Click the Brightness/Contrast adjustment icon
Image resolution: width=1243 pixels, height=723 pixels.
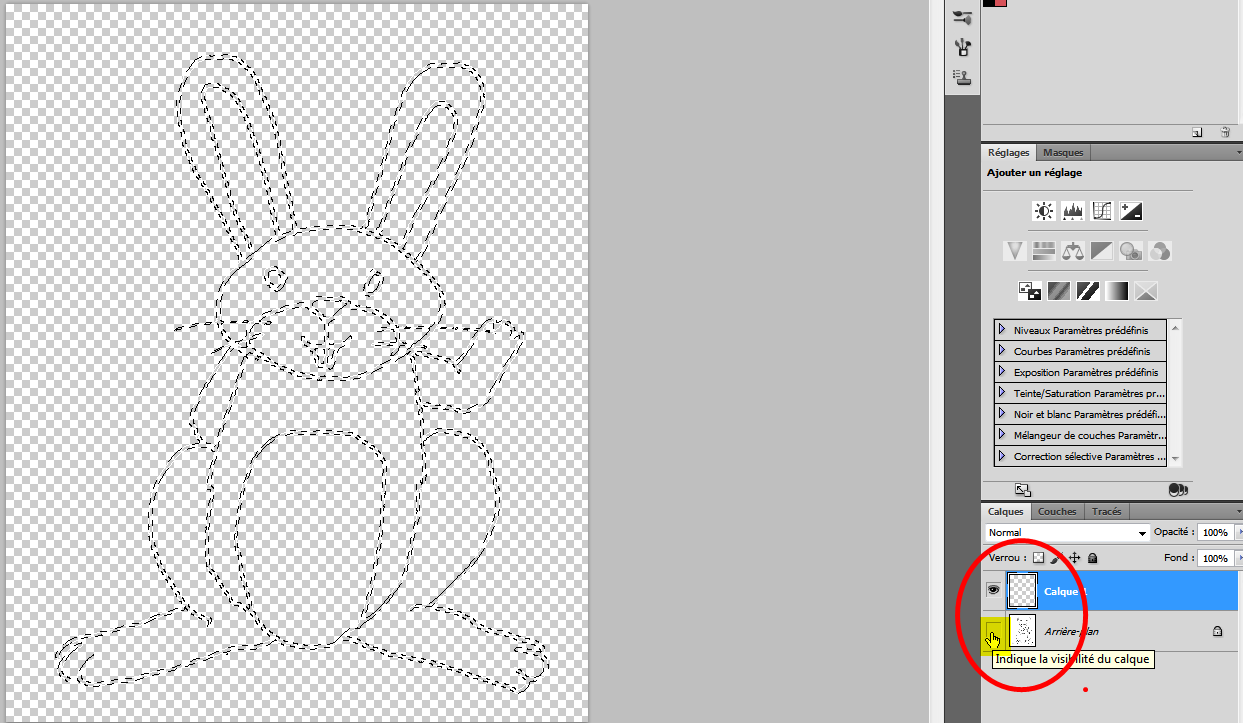(1044, 211)
